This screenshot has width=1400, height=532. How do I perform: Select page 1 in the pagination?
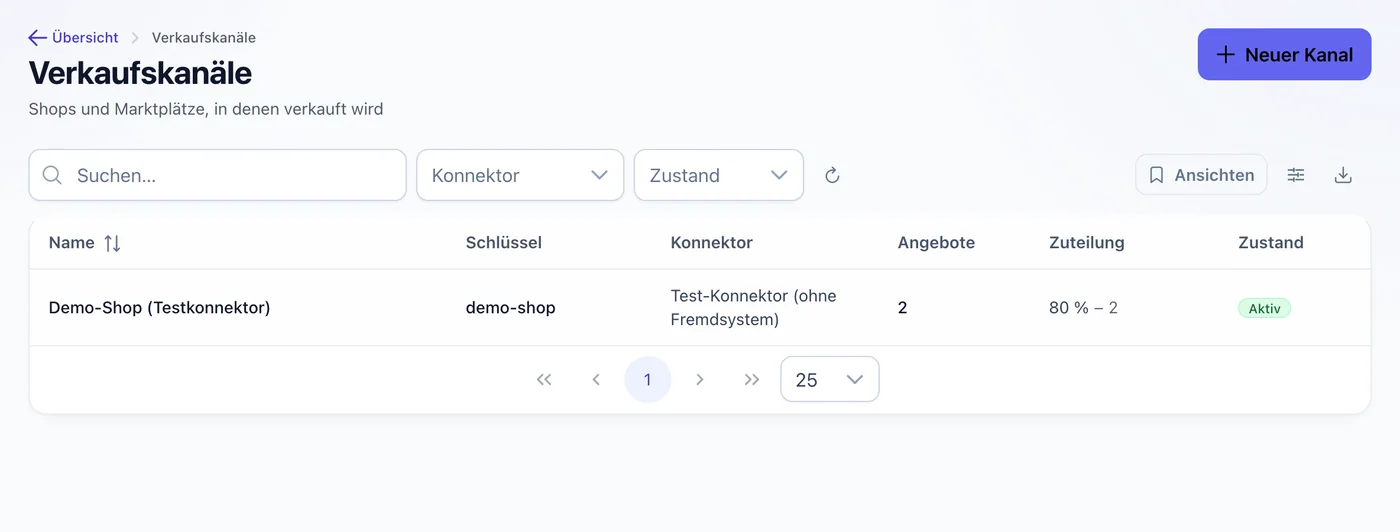coord(648,380)
